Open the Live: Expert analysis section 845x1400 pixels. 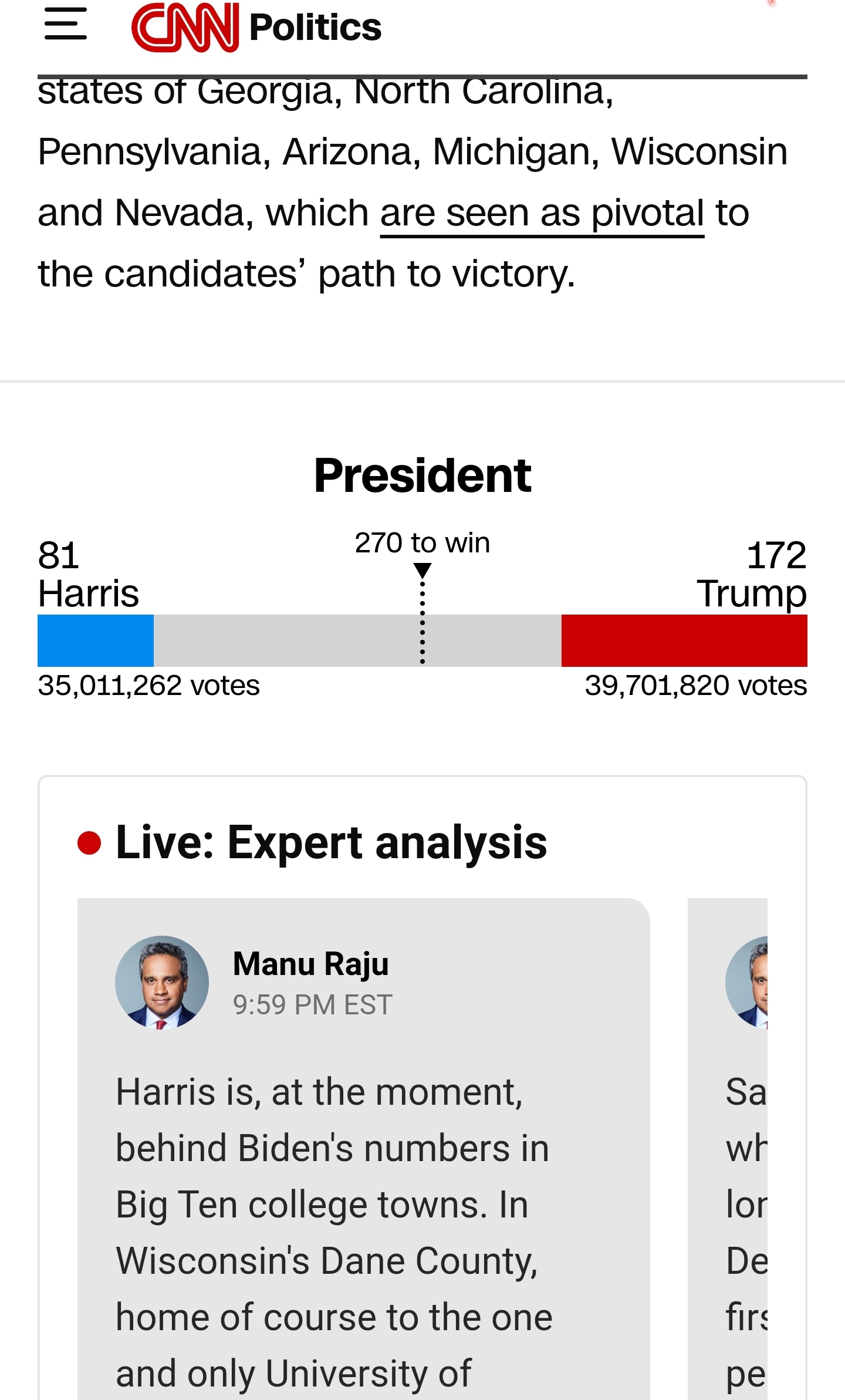pyautogui.click(x=331, y=843)
